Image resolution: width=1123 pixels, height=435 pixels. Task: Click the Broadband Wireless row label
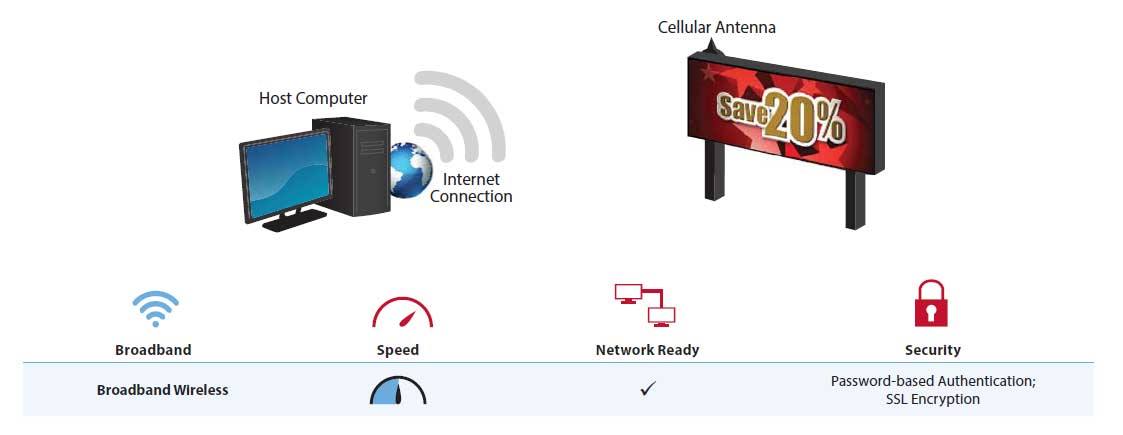(x=163, y=390)
